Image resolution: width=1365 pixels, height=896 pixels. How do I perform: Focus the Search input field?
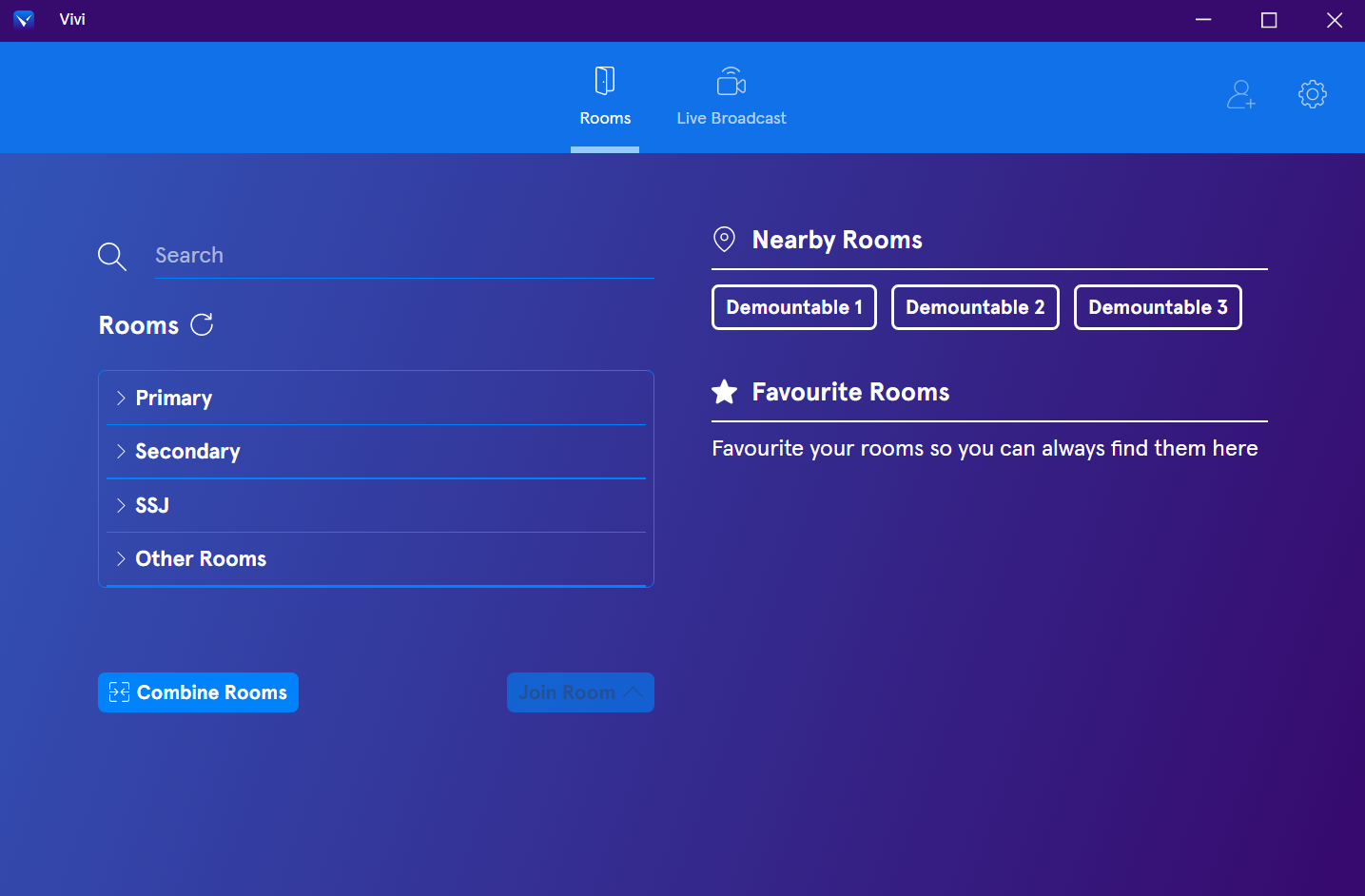[x=403, y=256]
